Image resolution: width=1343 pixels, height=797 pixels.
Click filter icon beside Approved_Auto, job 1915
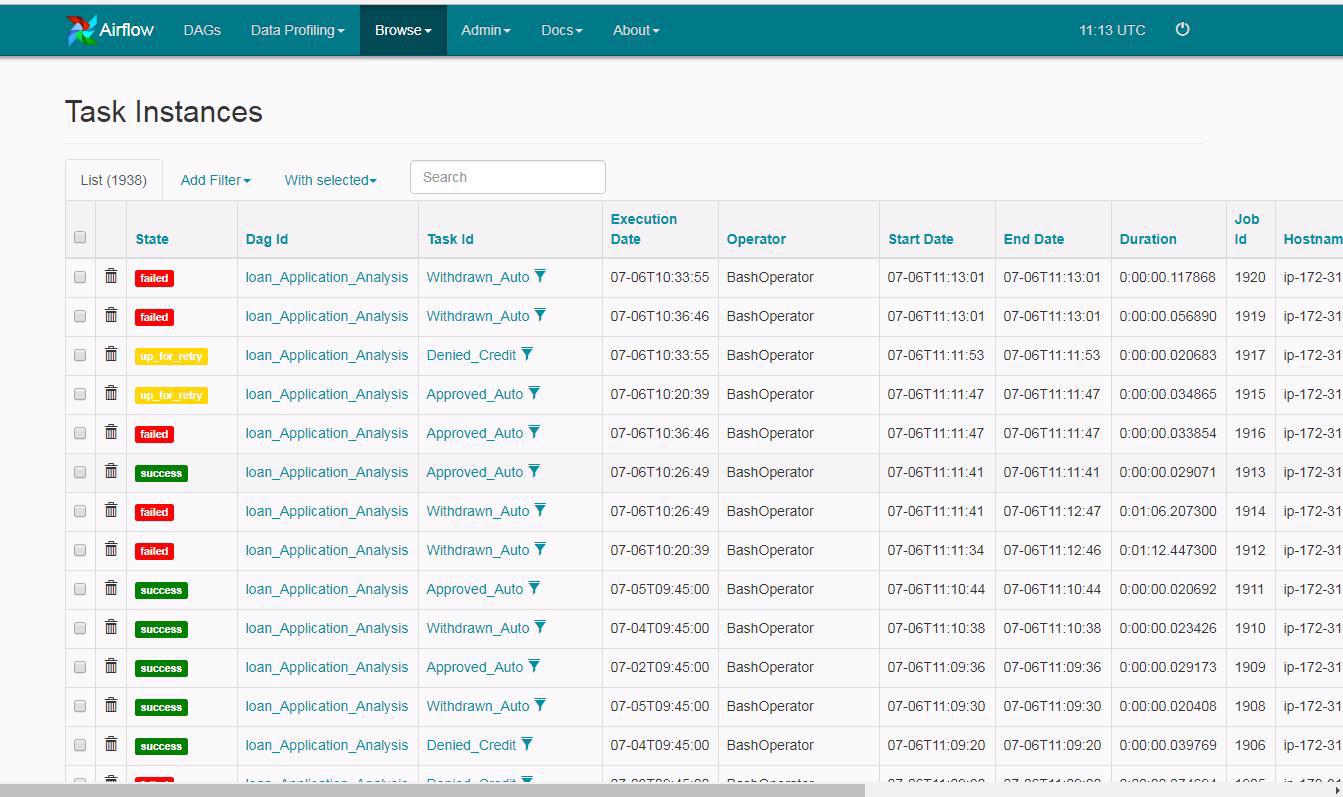534,393
